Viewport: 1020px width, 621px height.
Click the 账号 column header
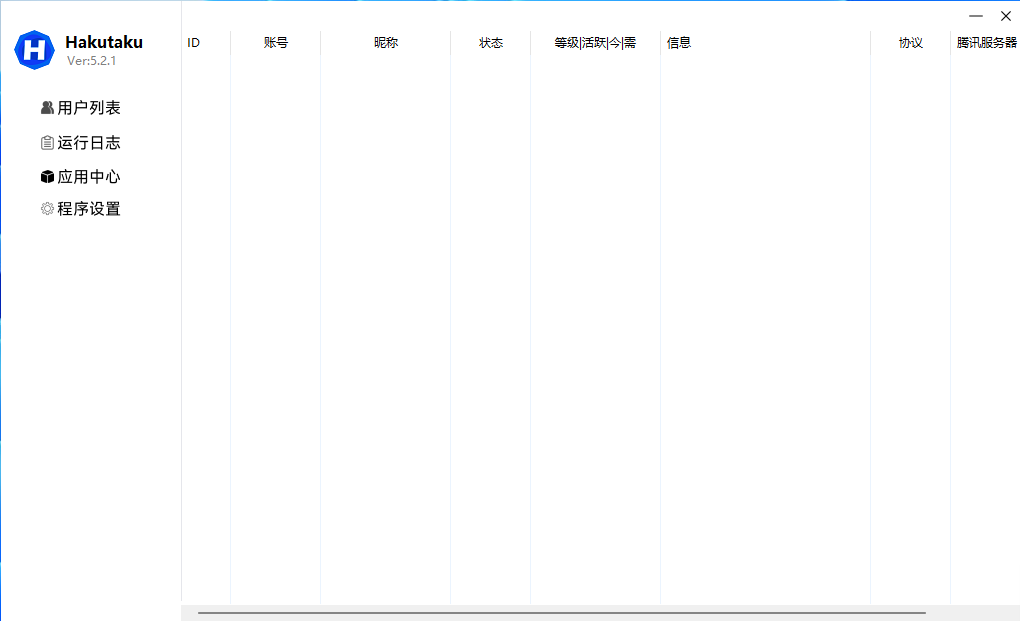pyautogui.click(x=276, y=43)
